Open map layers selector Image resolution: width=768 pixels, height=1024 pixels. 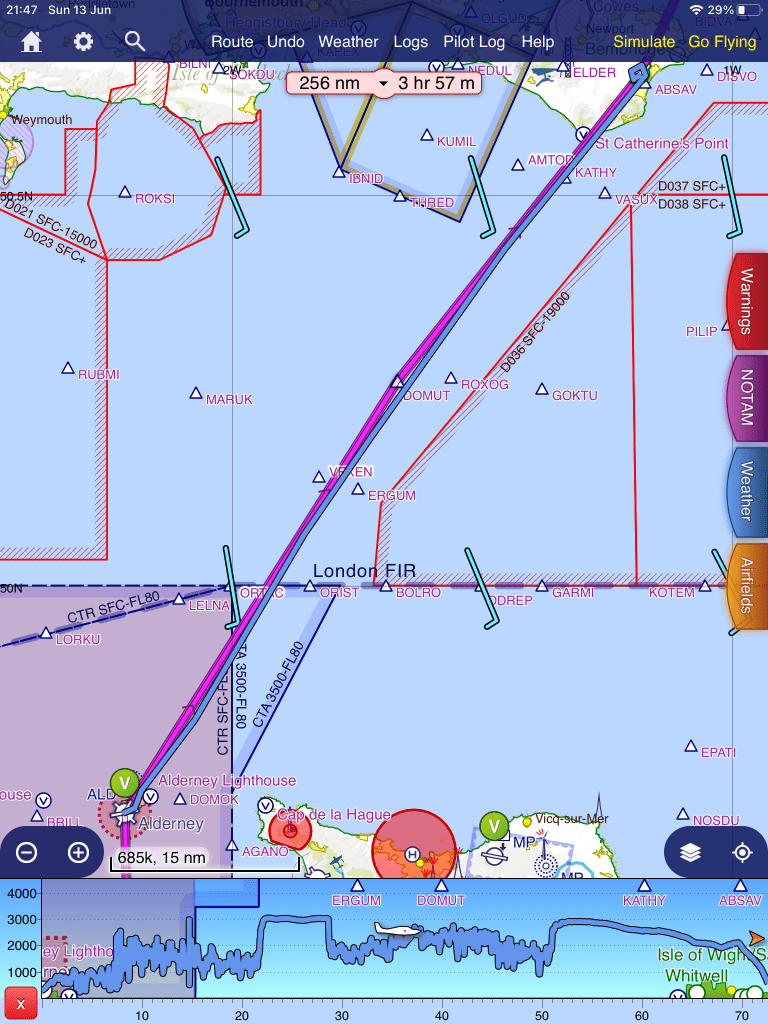(691, 853)
